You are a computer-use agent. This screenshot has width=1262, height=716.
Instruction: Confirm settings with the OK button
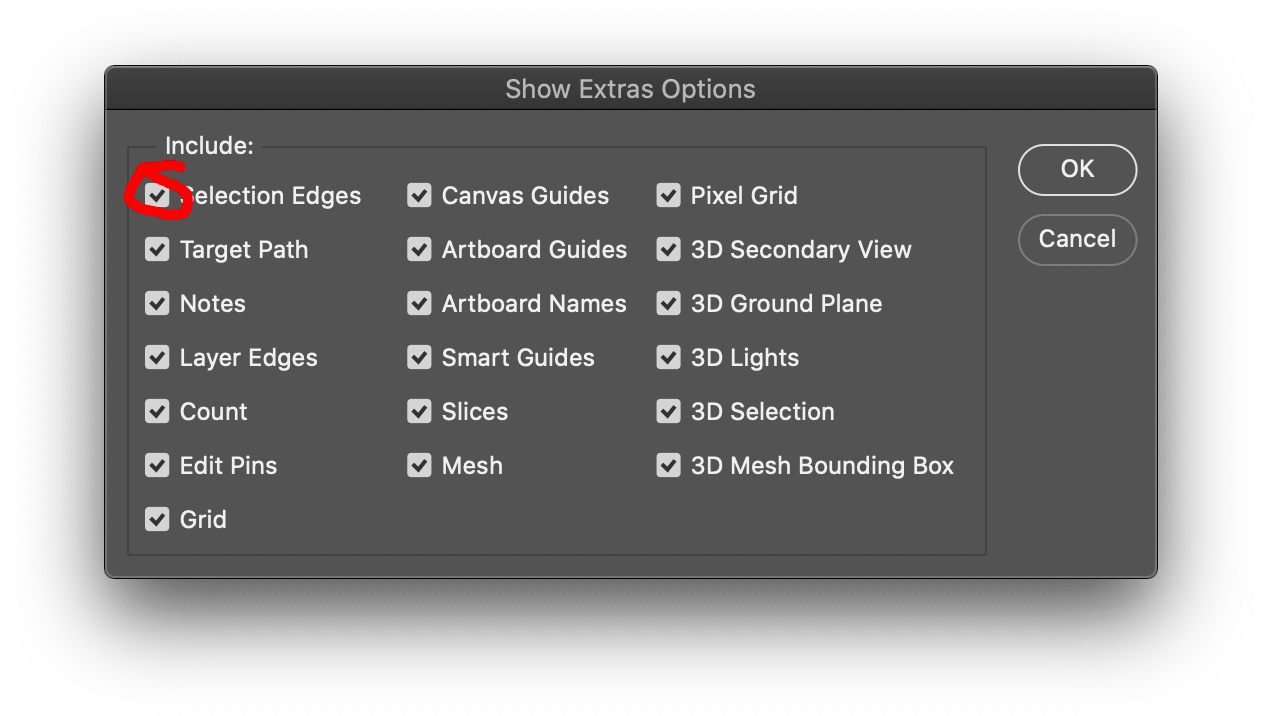[1077, 169]
